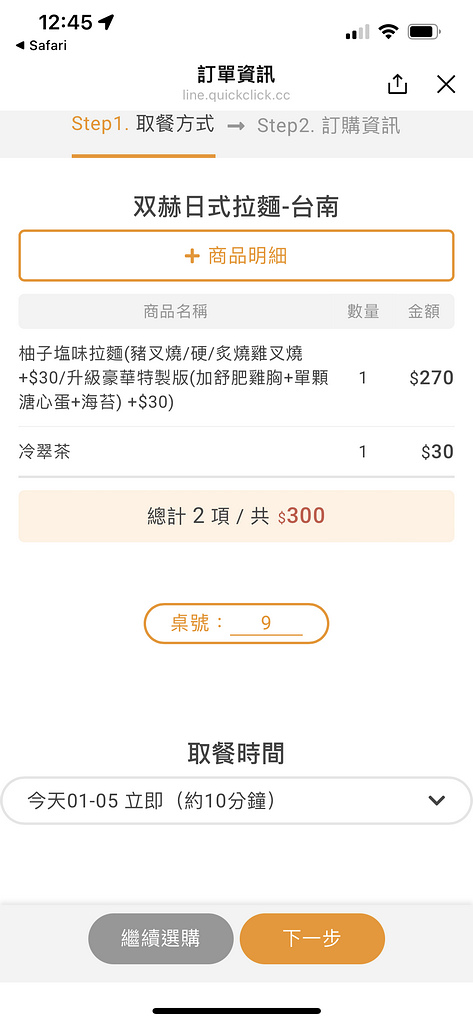Tap the share icon in header

click(397, 84)
